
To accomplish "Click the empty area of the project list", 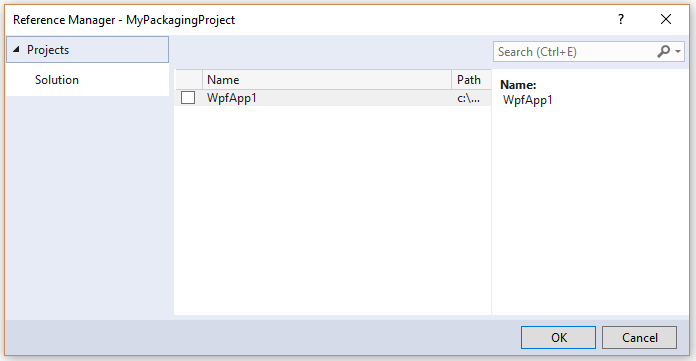I will [332, 210].
